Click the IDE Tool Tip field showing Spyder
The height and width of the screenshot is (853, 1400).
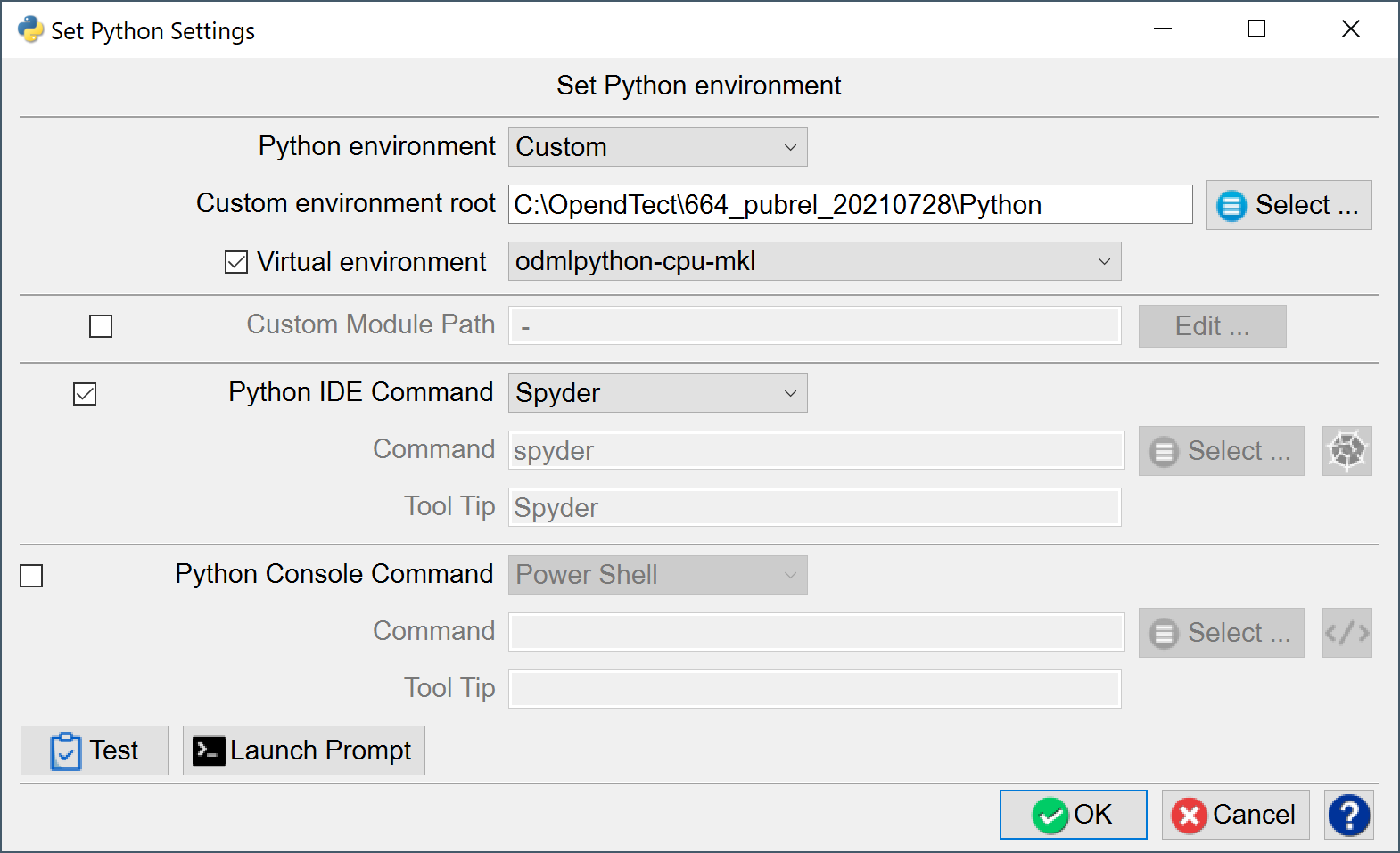coord(814,508)
